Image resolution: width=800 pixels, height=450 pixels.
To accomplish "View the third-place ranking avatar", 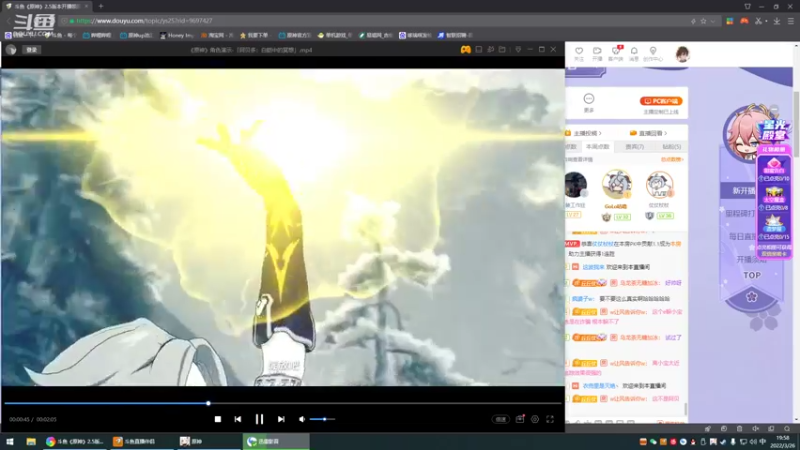I will tap(659, 184).
